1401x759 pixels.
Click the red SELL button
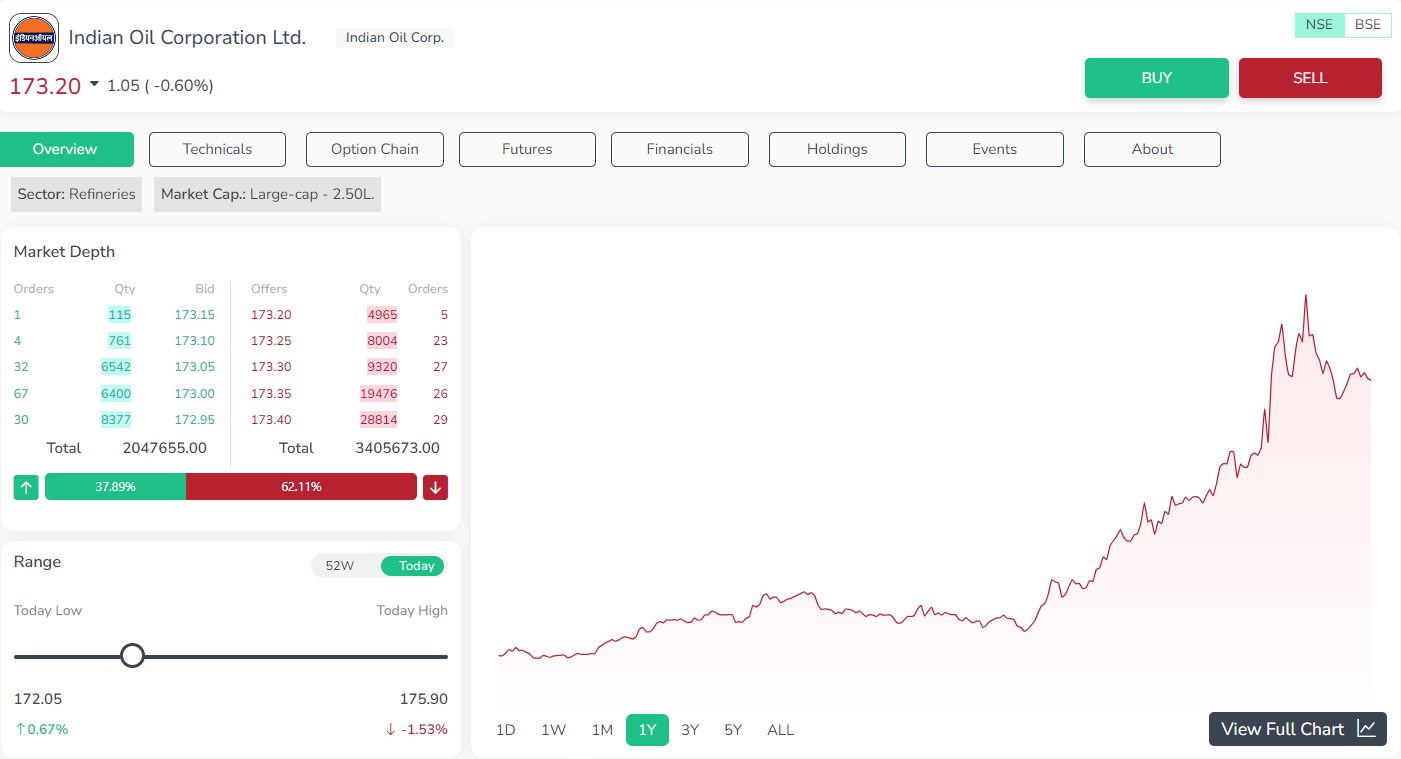(x=1310, y=78)
